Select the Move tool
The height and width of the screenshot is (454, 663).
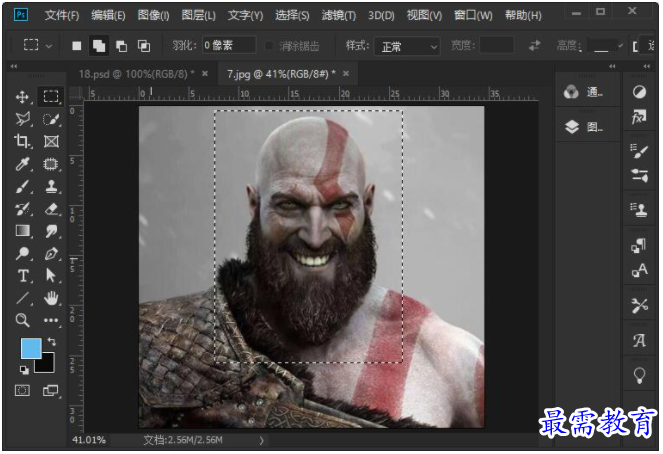click(22, 97)
